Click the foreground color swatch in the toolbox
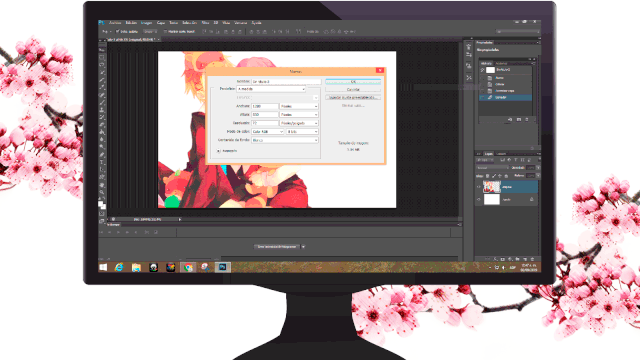The width and height of the screenshot is (640, 360). click(100, 204)
